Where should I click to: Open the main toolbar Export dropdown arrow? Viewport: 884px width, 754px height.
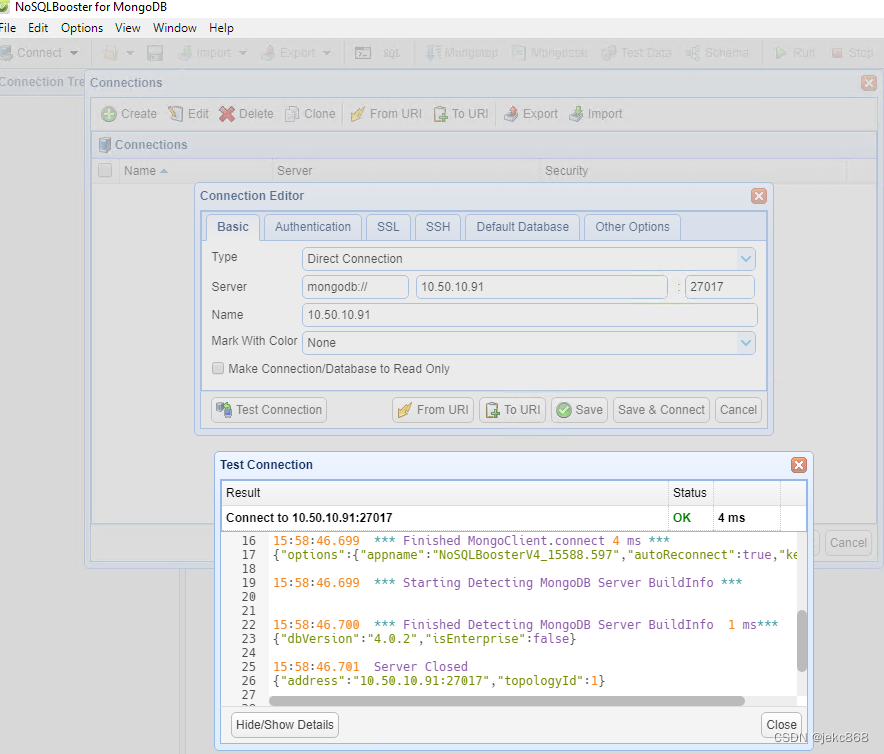click(327, 53)
